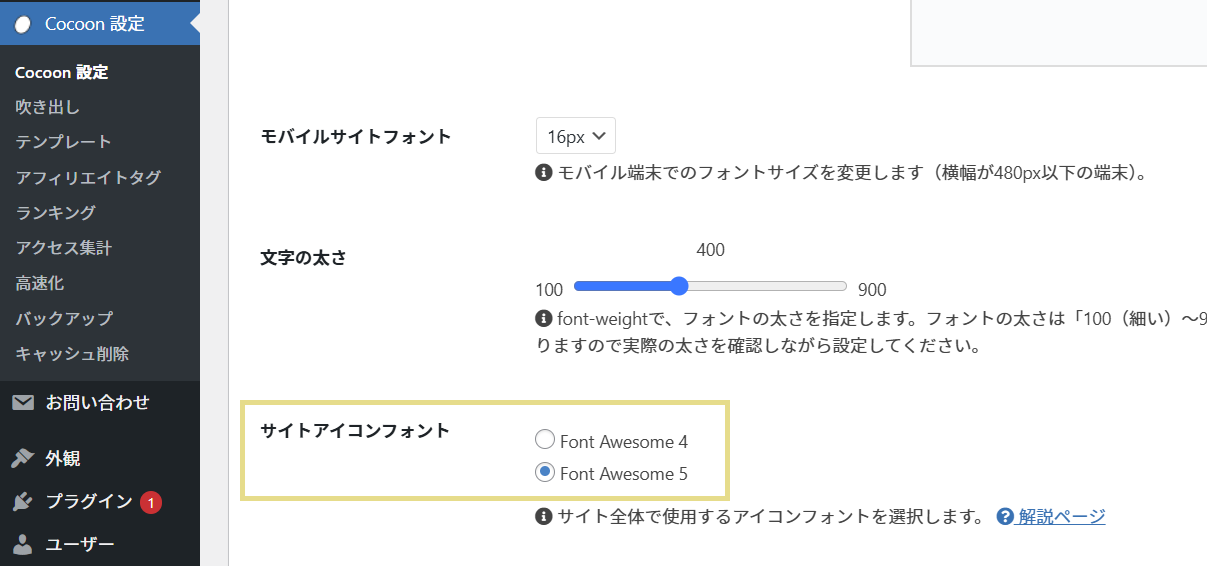Image resolution: width=1207 pixels, height=566 pixels.
Task: Open the バックアップ page
Action: pyautogui.click(x=64, y=319)
